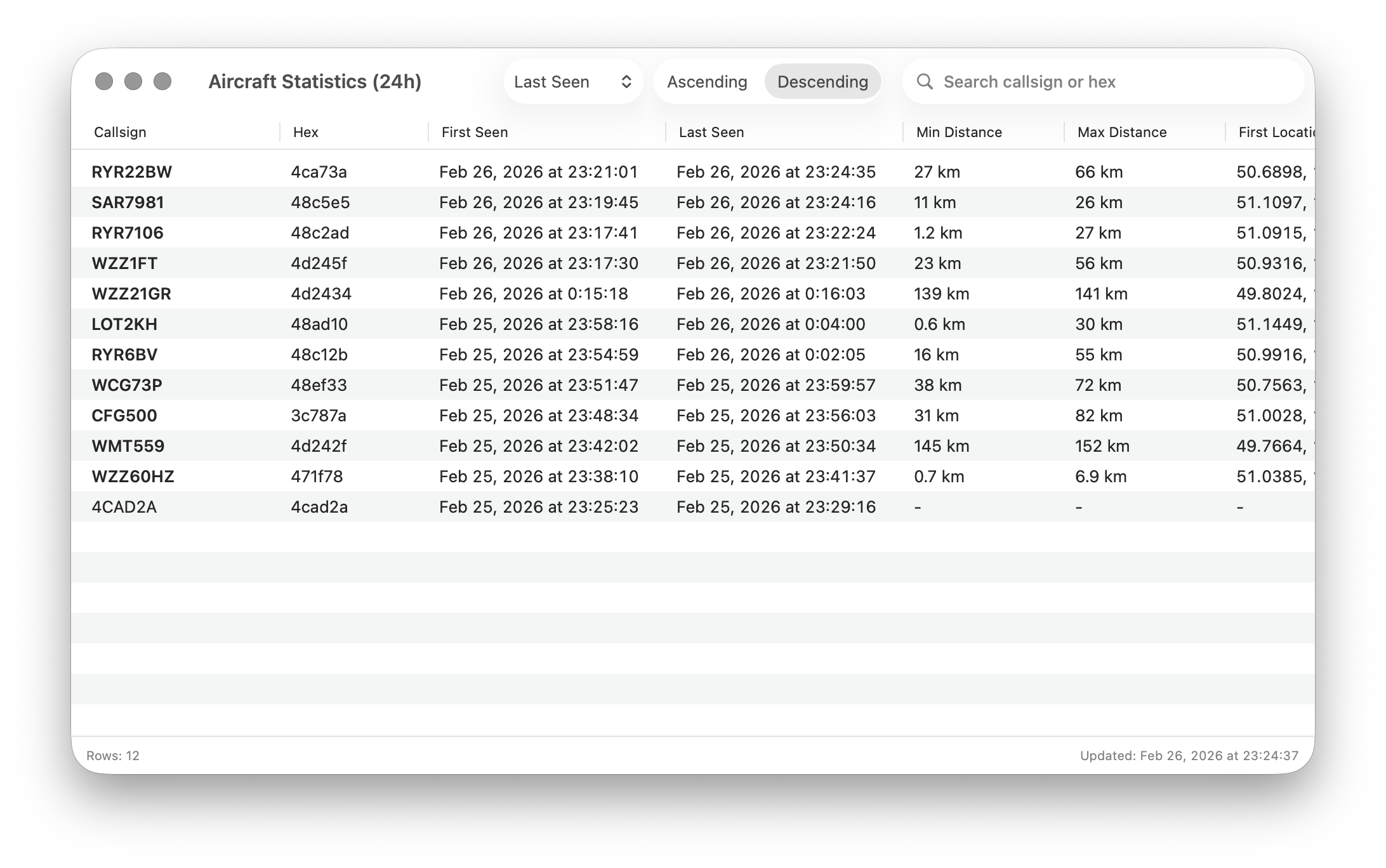The width and height of the screenshot is (1386, 868).
Task: Click the magnifying glass search icon
Action: coord(924,81)
